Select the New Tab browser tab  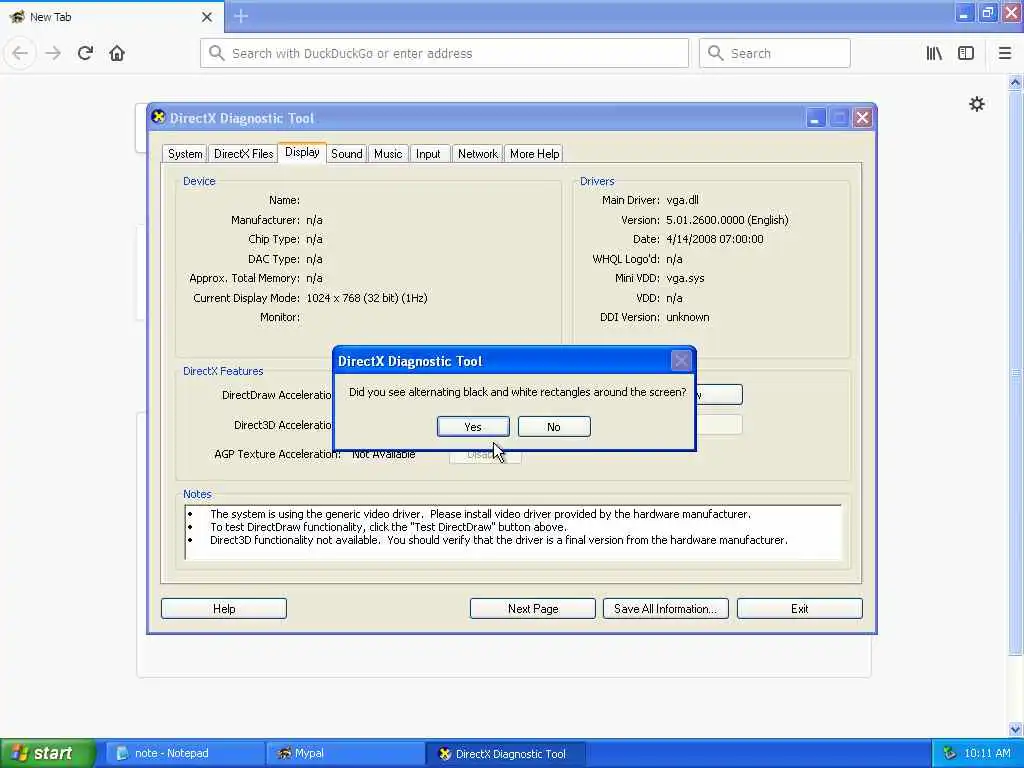(111, 17)
